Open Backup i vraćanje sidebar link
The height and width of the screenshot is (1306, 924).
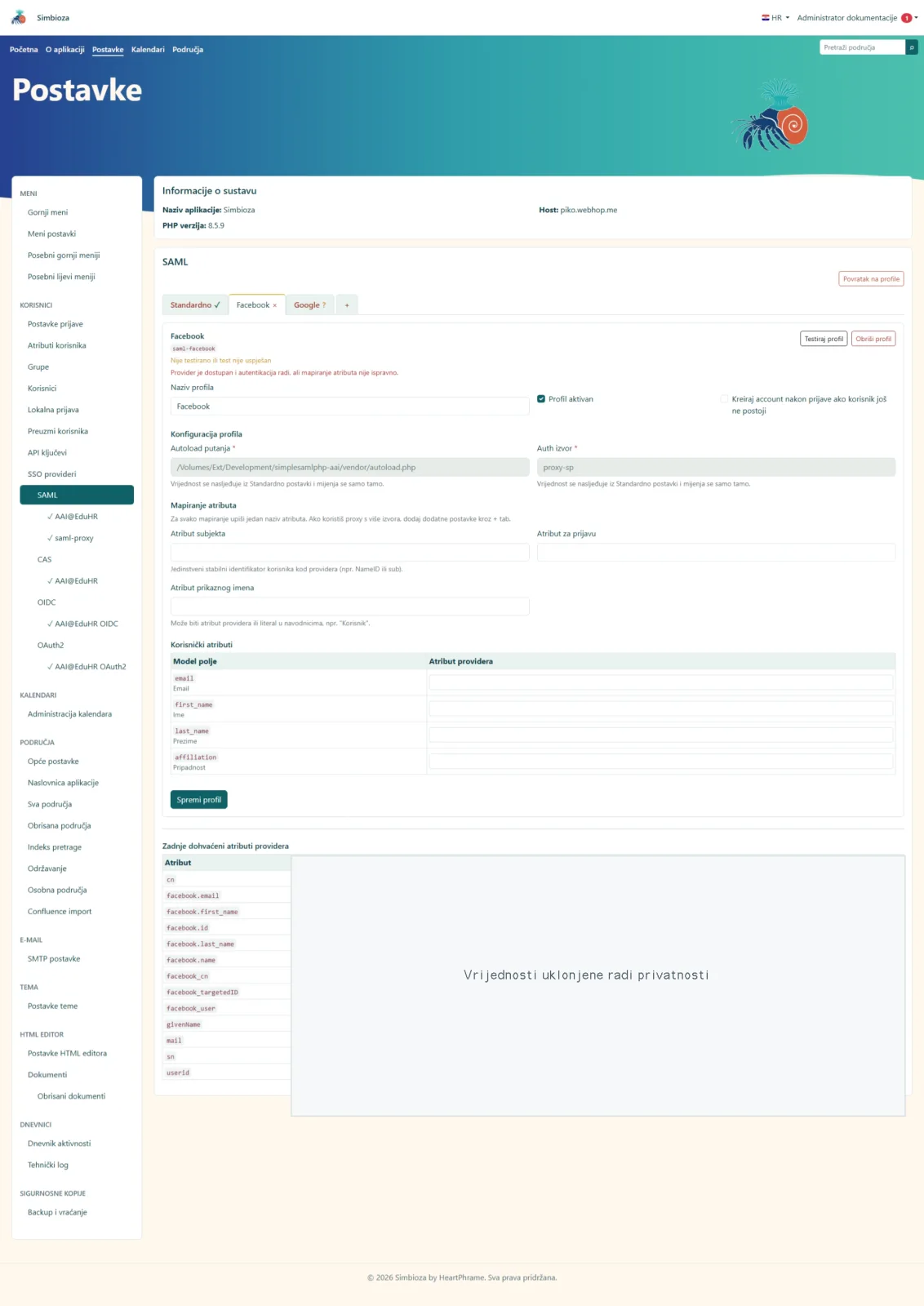coord(57,1213)
